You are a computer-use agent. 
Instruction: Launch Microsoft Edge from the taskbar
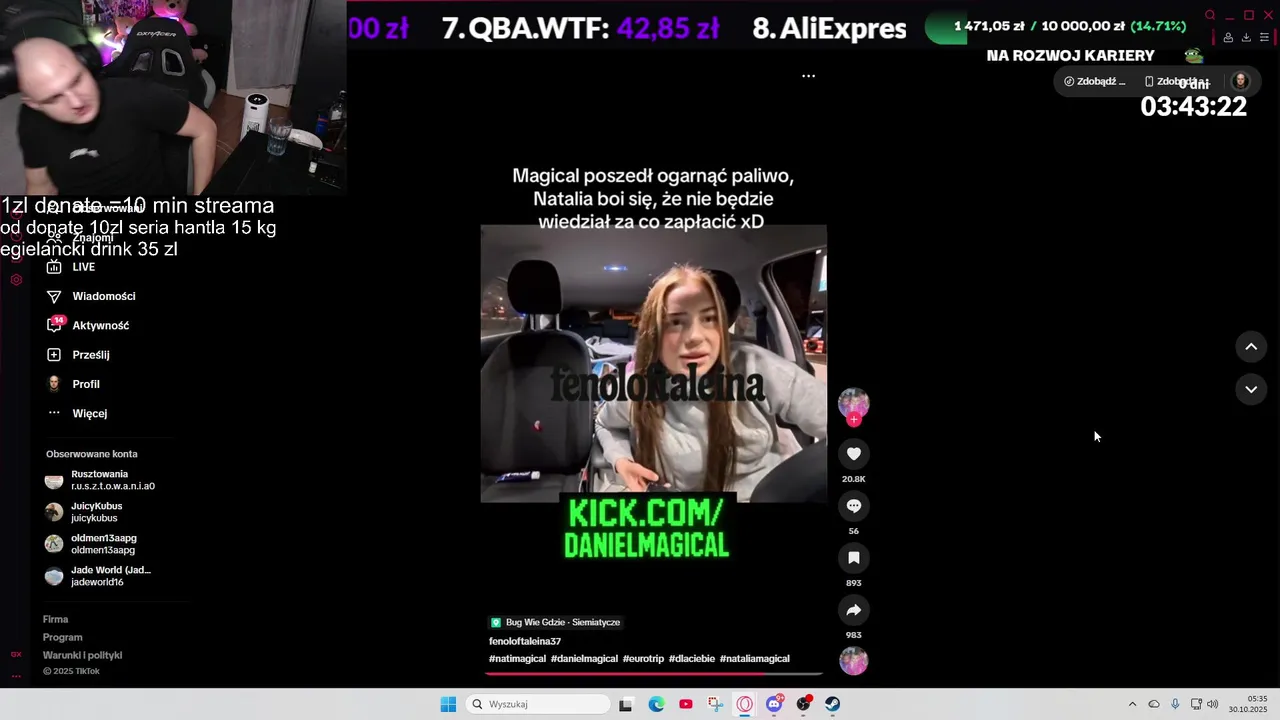pyautogui.click(x=656, y=704)
